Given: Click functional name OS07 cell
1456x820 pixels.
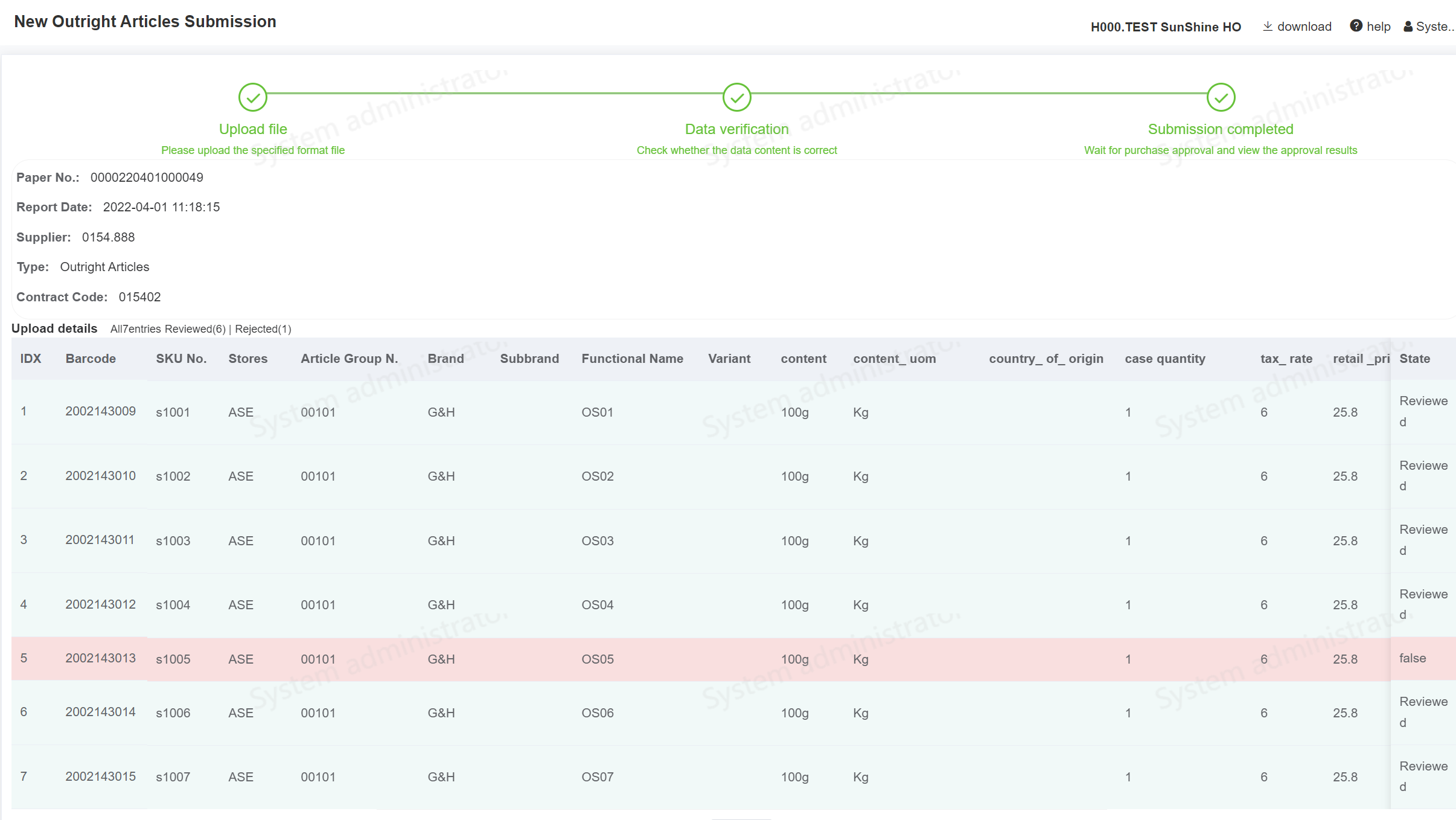Looking at the screenshot, I should coord(597,777).
